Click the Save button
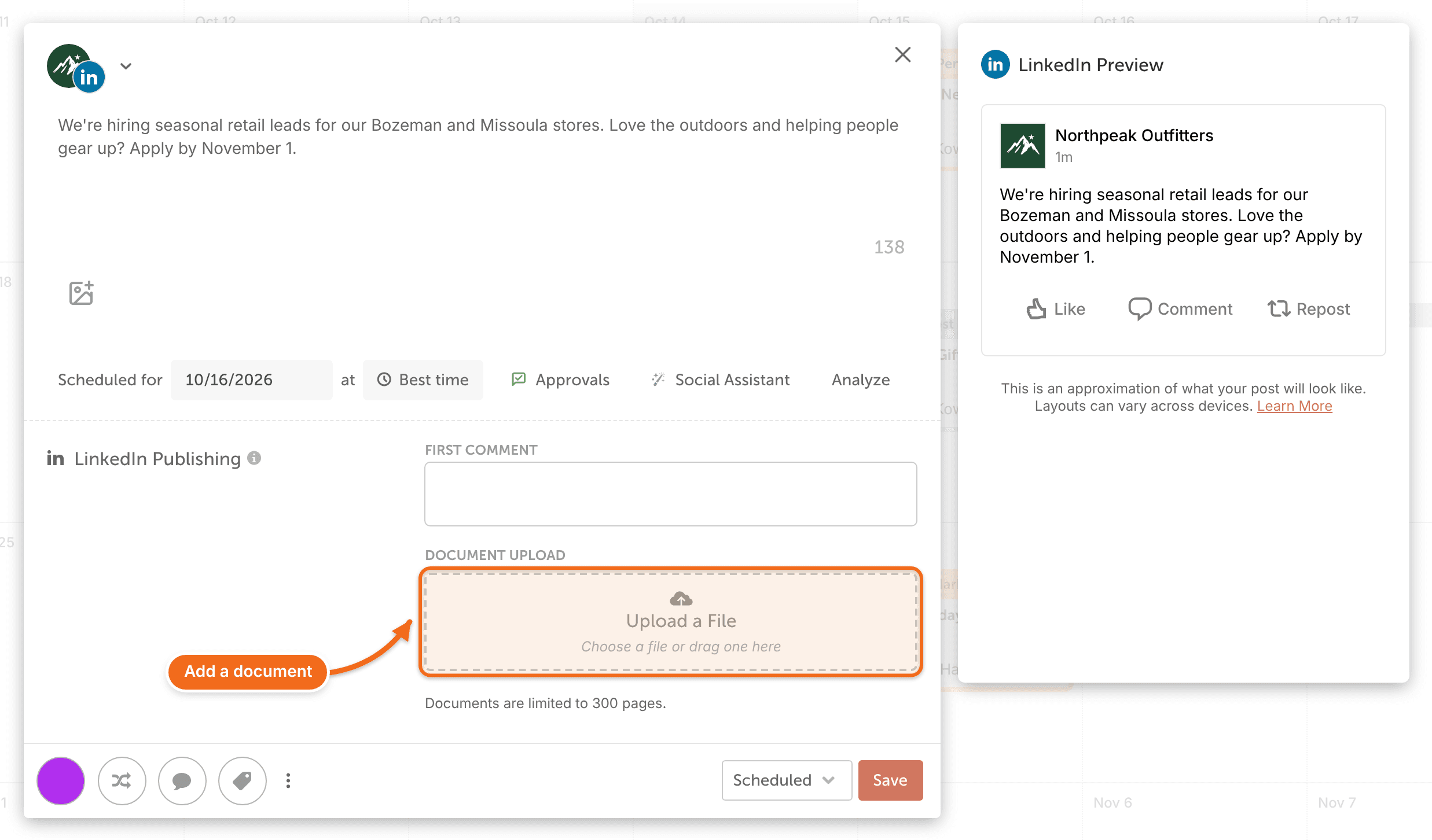This screenshot has height=840, width=1432. click(890, 780)
